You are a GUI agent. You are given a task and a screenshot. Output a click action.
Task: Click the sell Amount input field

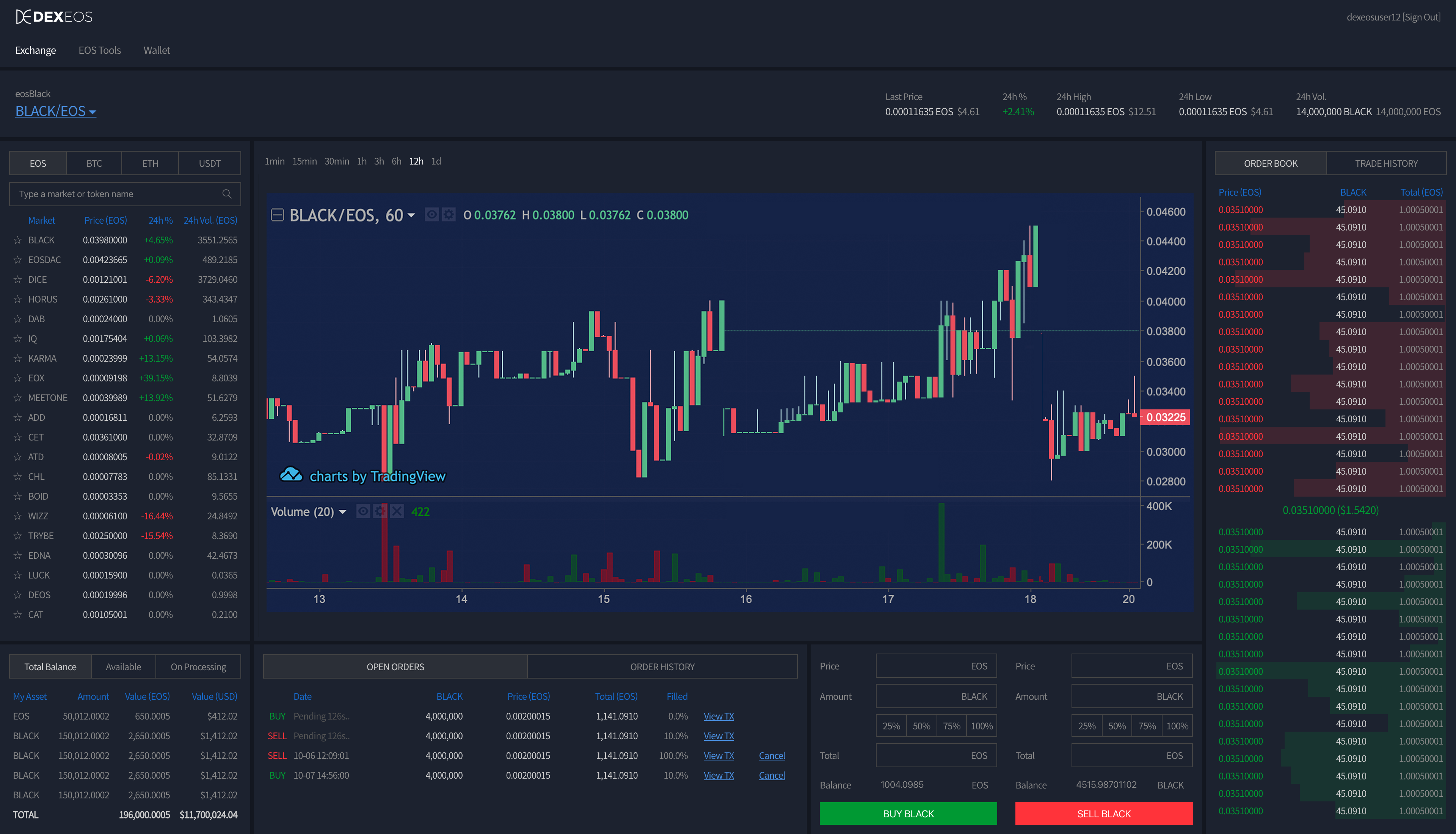[1132, 696]
